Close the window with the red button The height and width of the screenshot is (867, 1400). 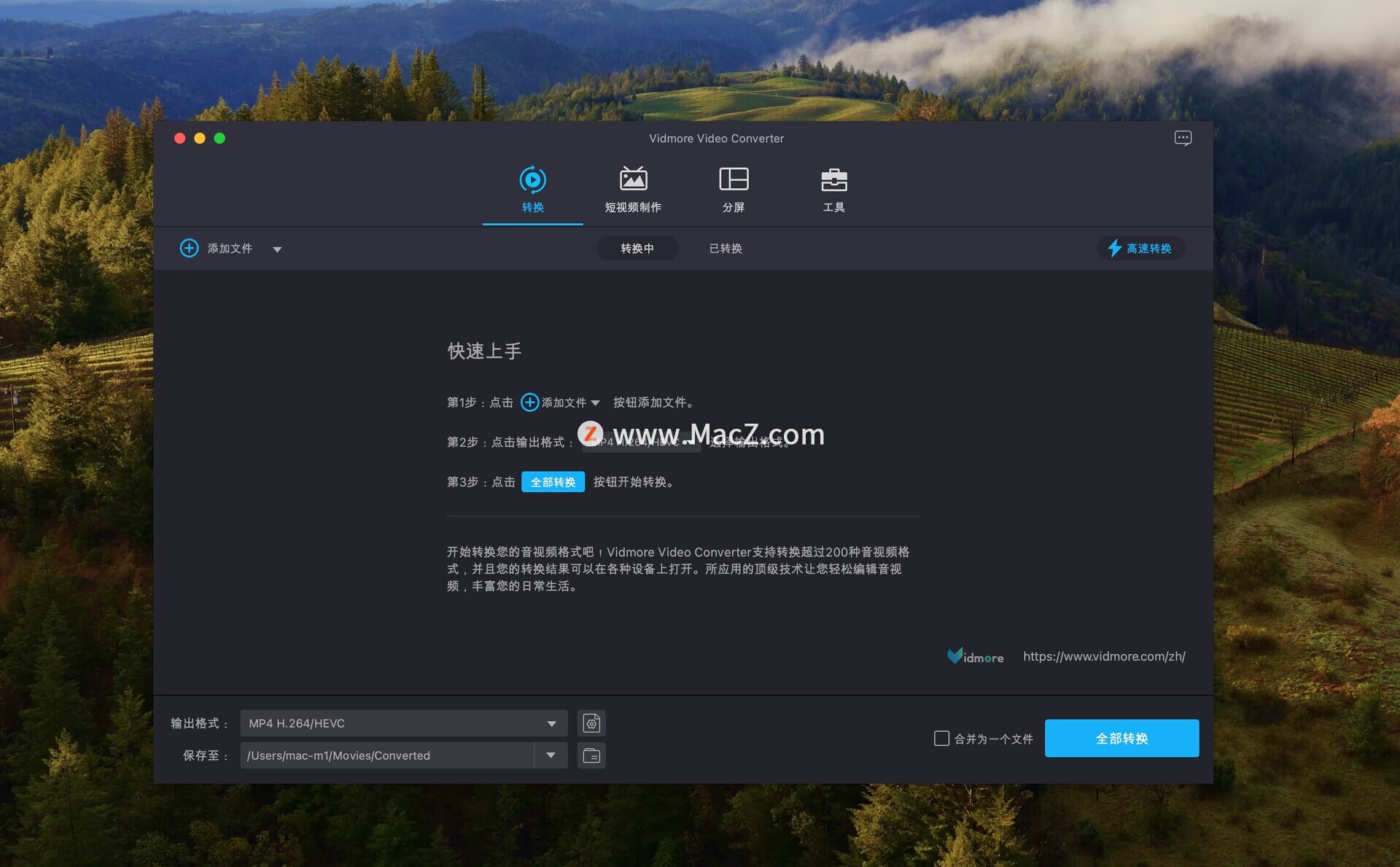pyautogui.click(x=179, y=138)
